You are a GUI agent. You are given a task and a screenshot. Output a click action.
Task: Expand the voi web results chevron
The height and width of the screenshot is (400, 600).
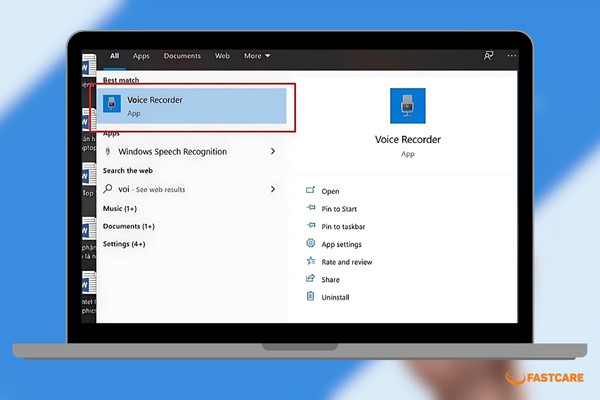[x=273, y=189]
